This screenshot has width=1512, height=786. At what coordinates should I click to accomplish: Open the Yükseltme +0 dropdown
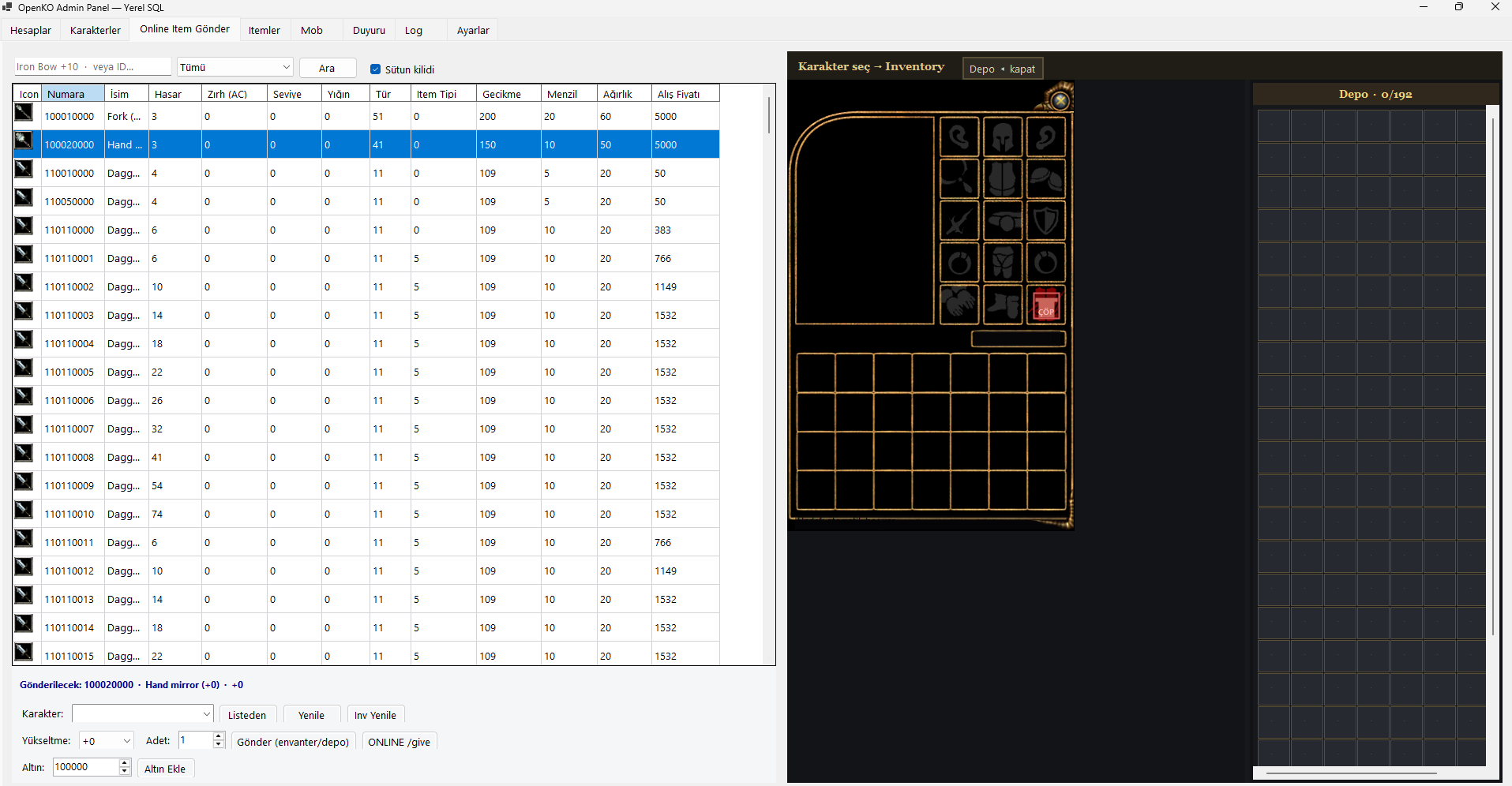(107, 741)
